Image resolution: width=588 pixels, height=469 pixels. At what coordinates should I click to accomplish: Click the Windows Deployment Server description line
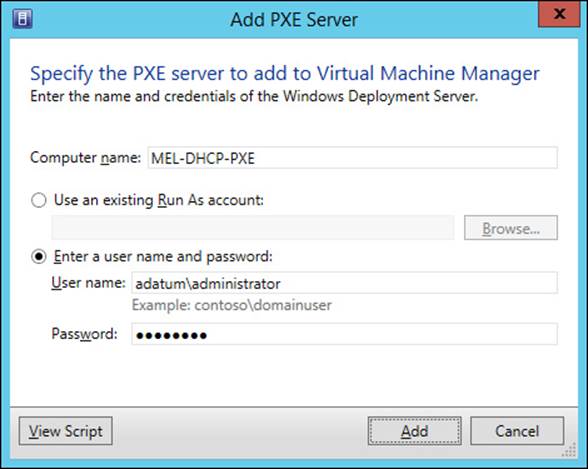pyautogui.click(x=254, y=97)
